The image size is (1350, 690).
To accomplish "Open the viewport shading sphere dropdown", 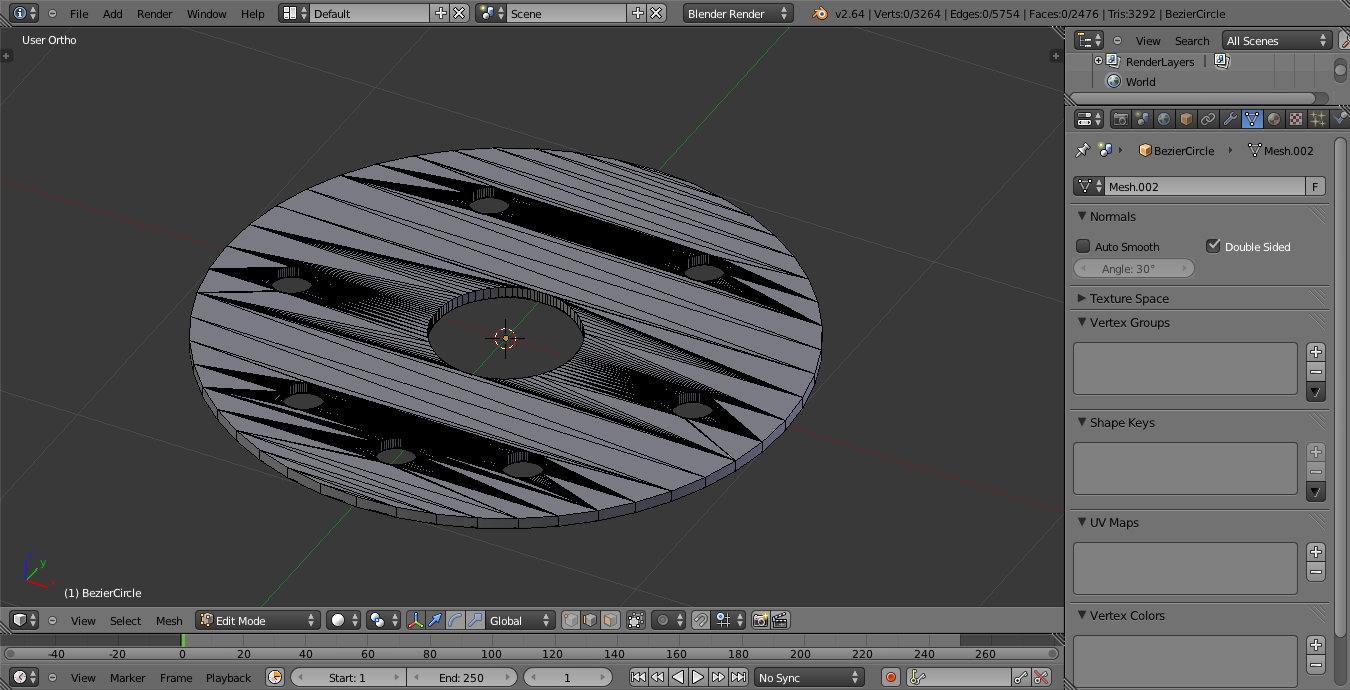I will click(x=343, y=620).
